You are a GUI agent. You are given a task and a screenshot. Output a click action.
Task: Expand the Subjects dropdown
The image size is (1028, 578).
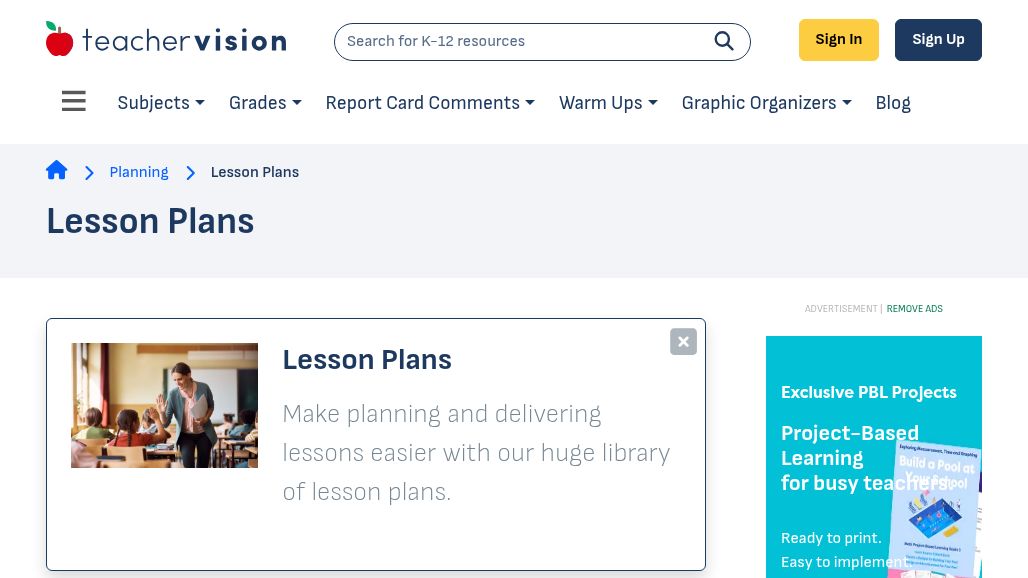point(161,103)
